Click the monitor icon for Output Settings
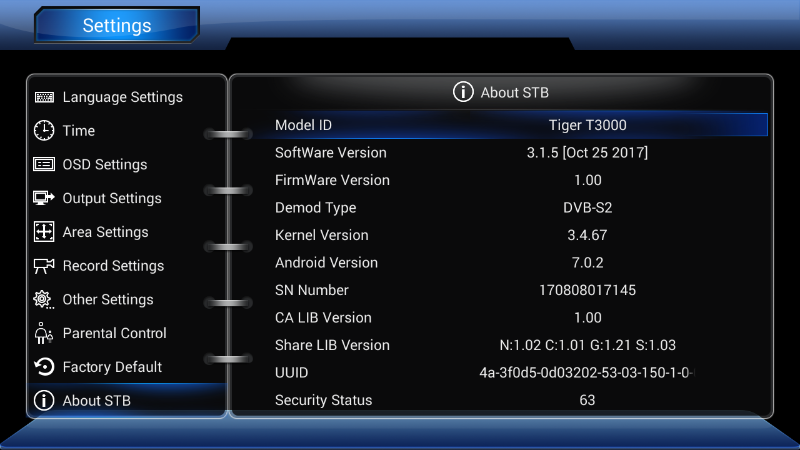This screenshot has width=800, height=450. click(x=44, y=198)
